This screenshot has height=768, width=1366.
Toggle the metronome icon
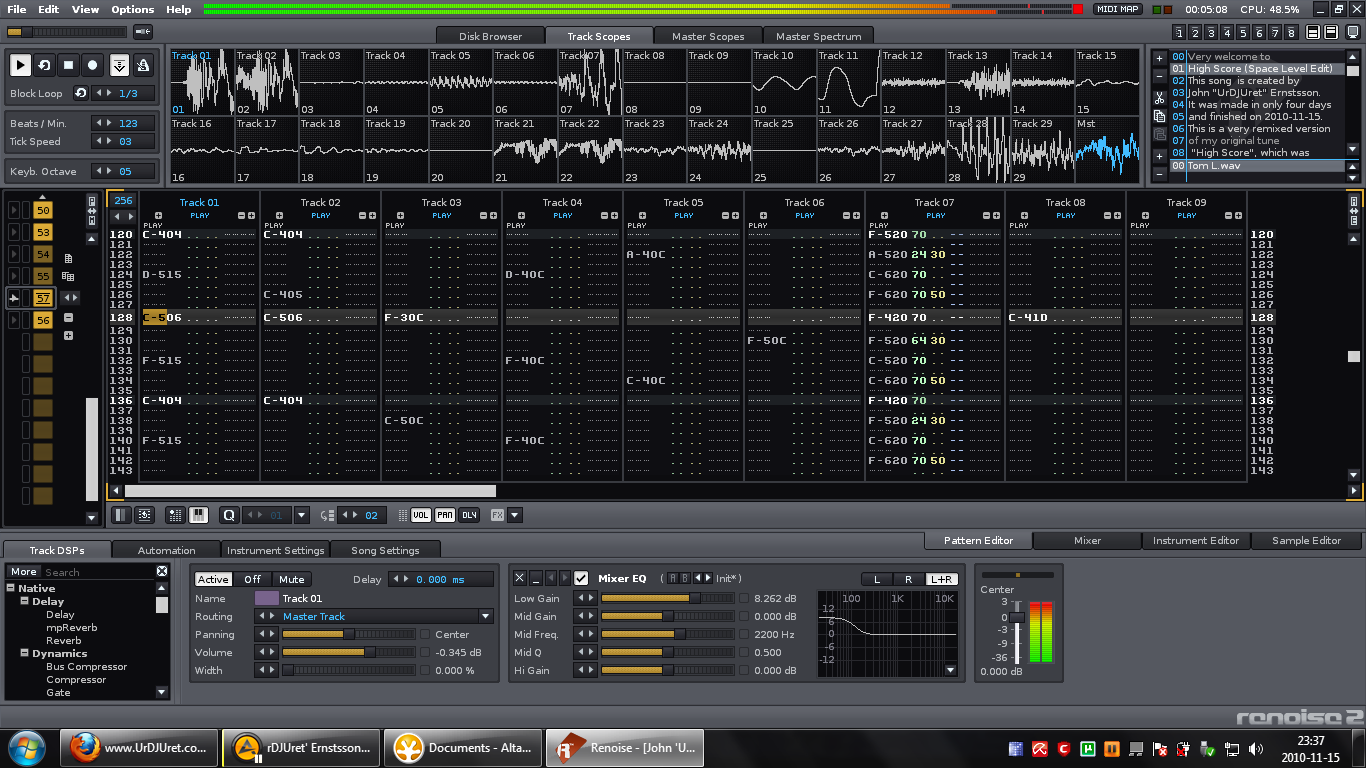pos(143,65)
